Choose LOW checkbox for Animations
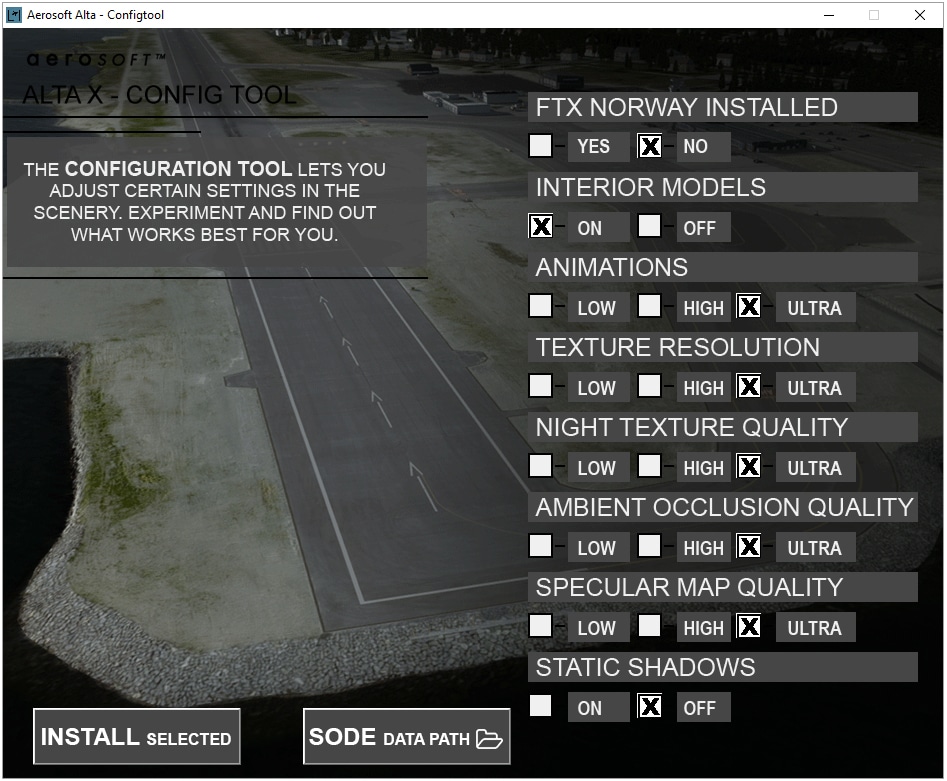 click(540, 306)
